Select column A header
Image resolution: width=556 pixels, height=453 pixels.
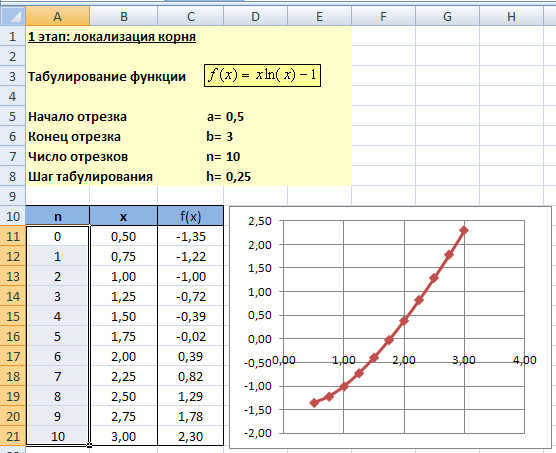pos(57,16)
